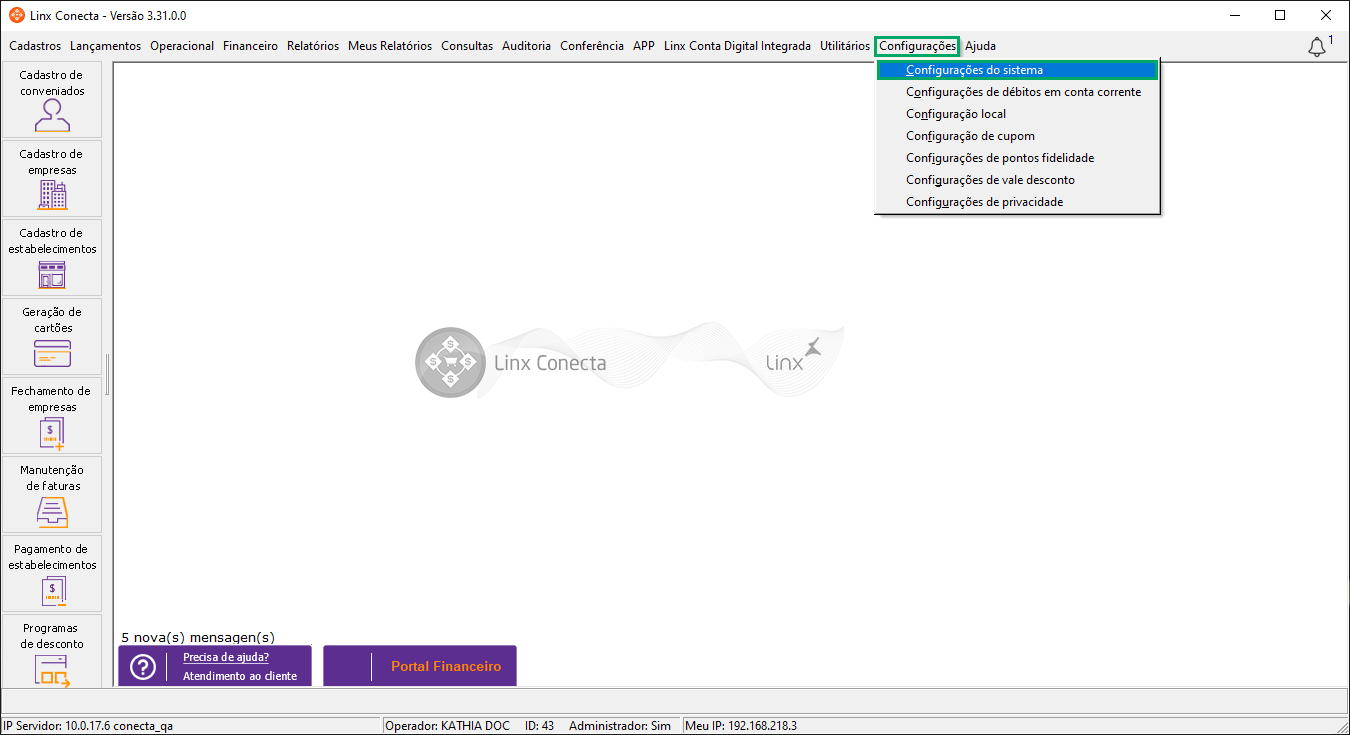Open the Meus Relatórios menu
Viewport: 1350px width, 735px height.
390,46
